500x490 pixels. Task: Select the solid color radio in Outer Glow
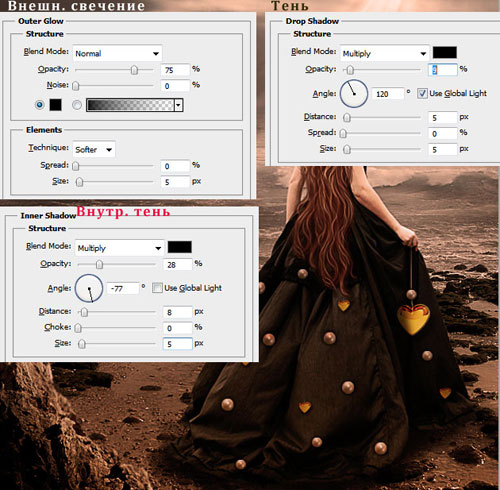click(40, 105)
